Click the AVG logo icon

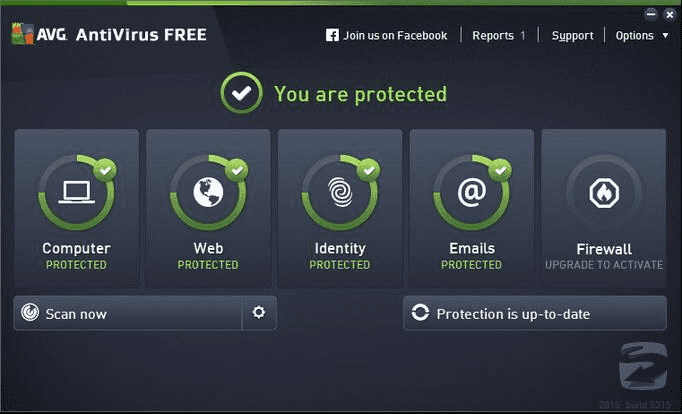(22, 34)
